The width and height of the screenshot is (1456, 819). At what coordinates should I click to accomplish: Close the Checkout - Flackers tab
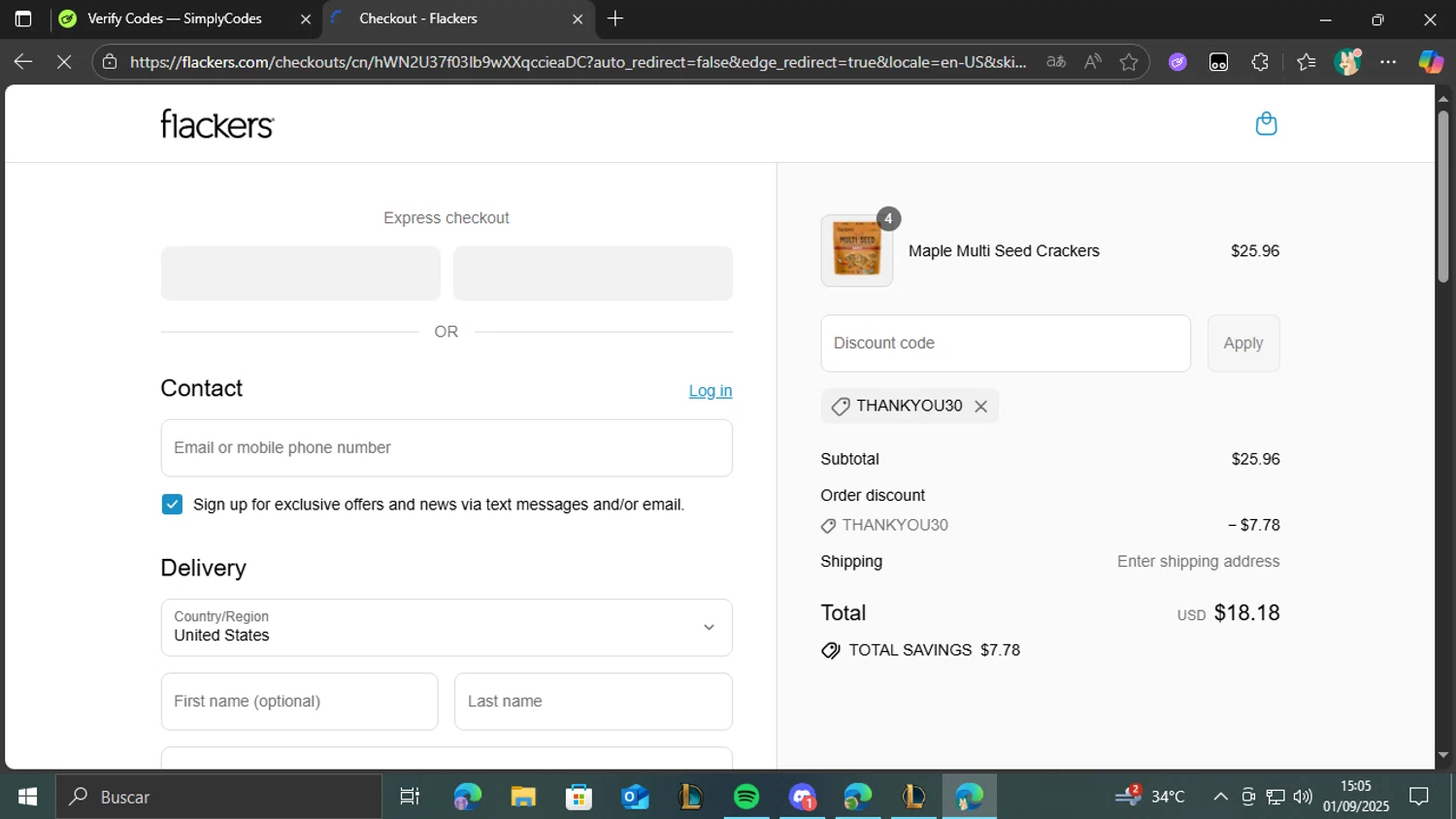[x=578, y=18]
